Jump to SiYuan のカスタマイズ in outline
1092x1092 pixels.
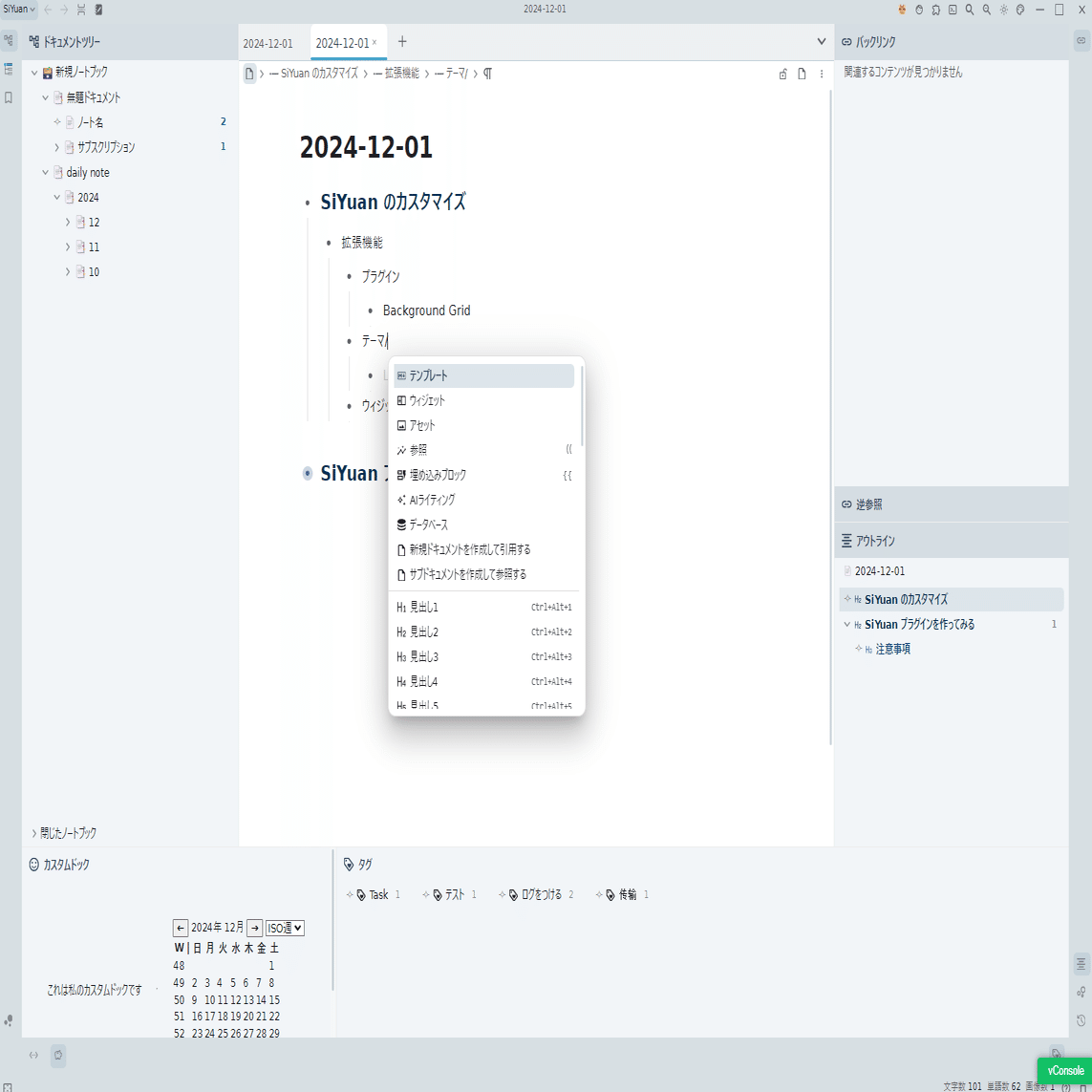pyautogui.click(x=952, y=600)
